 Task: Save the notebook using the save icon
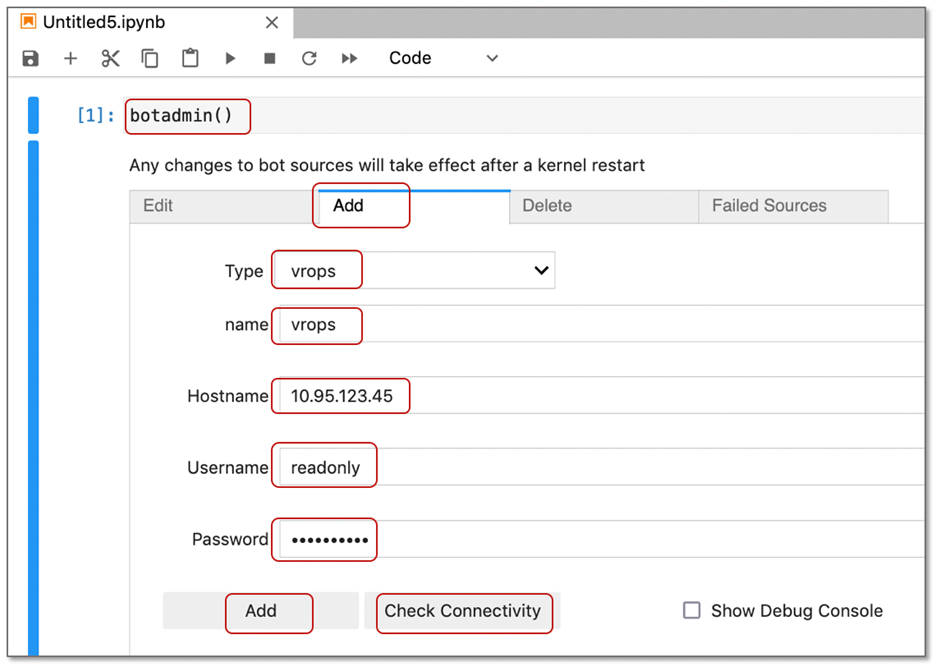pyautogui.click(x=29, y=58)
